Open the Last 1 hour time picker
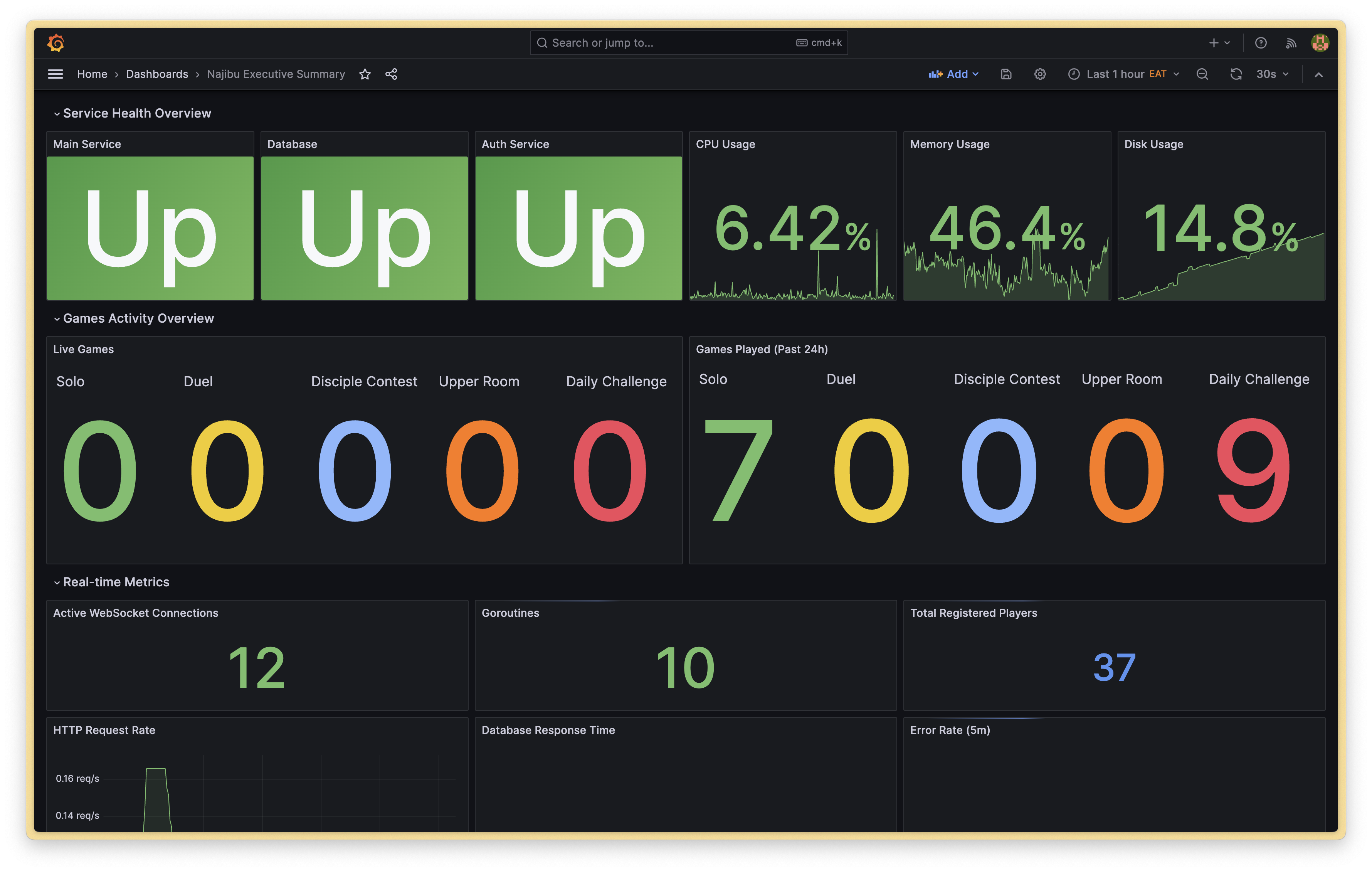The width and height of the screenshot is (1372, 872). pyautogui.click(x=1123, y=74)
